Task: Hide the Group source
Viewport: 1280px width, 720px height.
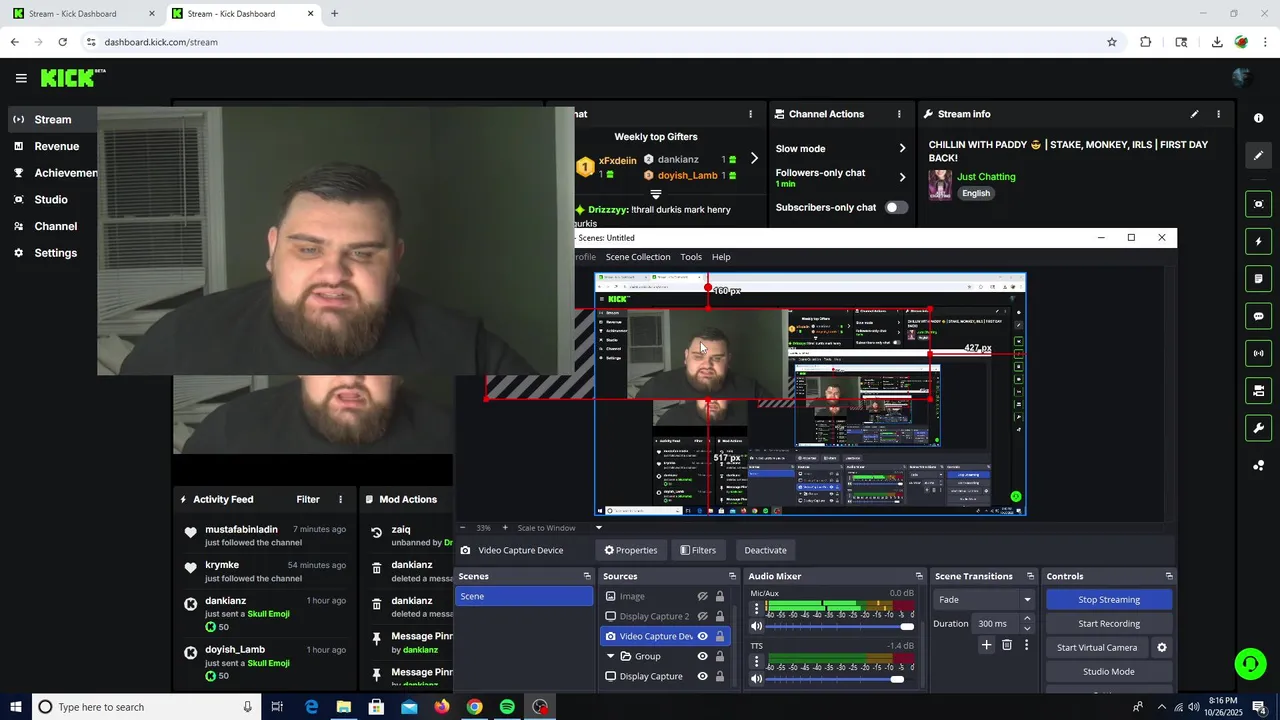Action: 702,656
